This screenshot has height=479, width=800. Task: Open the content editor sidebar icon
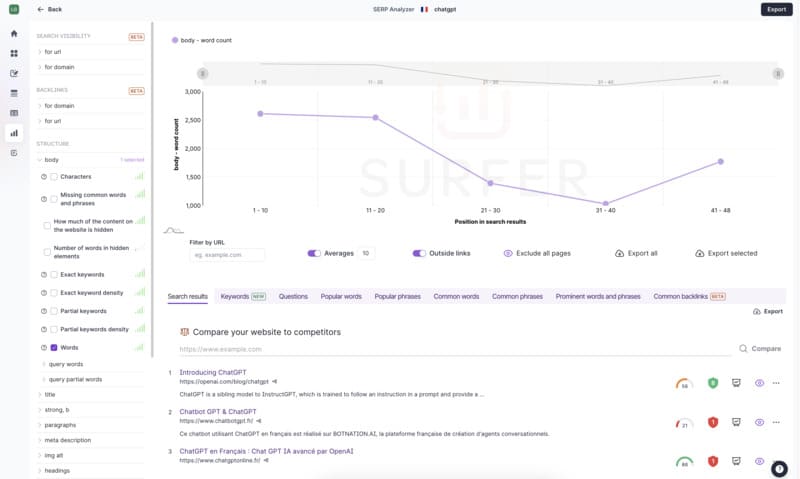coord(14,73)
